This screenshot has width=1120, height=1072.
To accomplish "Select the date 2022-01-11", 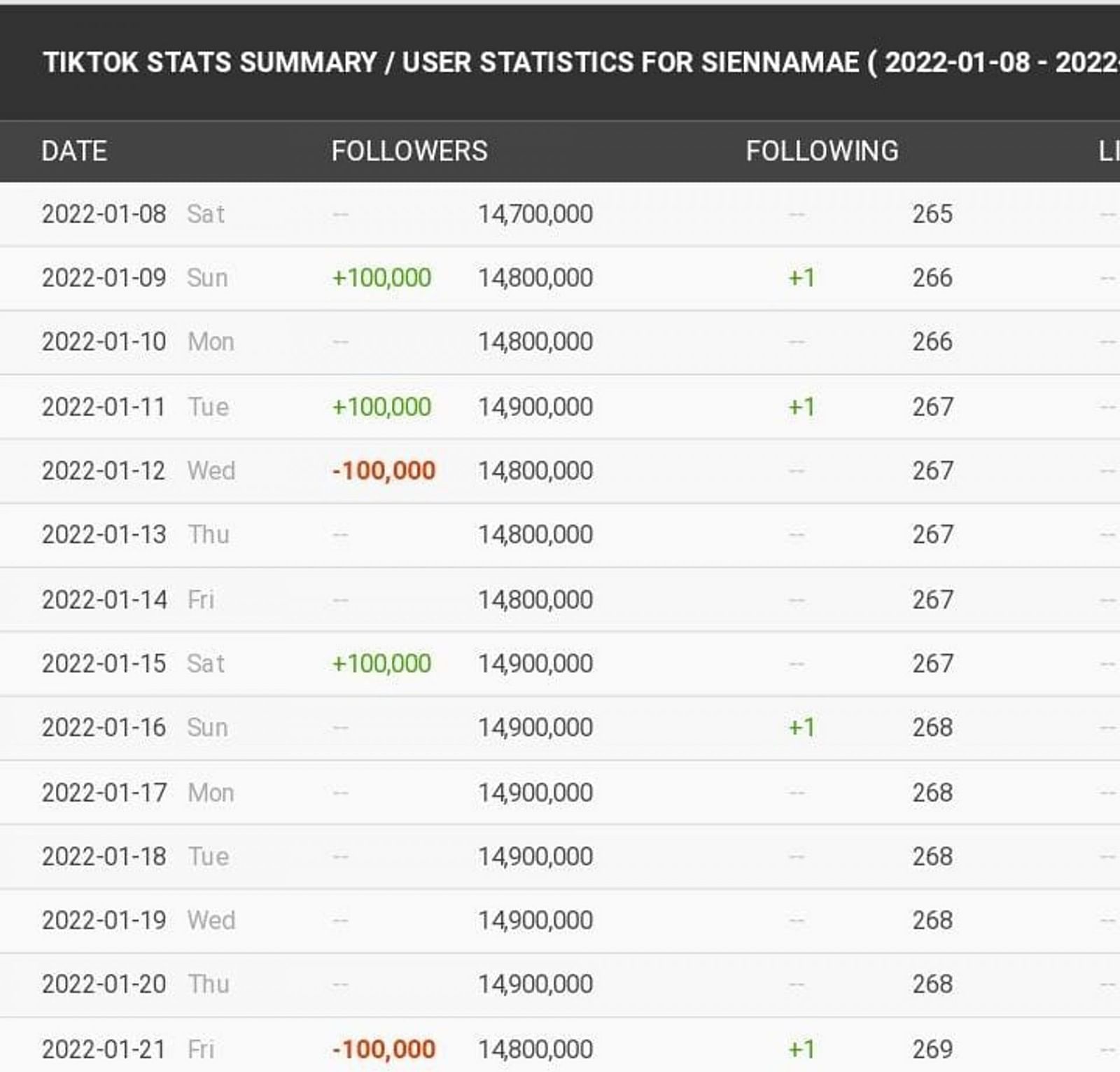I will (x=104, y=407).
